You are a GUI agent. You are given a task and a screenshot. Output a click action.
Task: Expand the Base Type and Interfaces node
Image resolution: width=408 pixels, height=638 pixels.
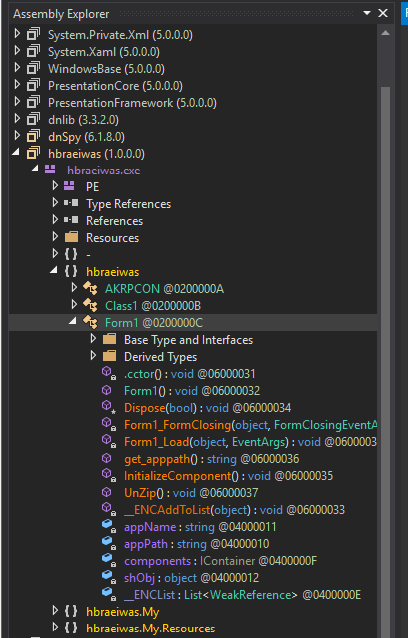[x=94, y=339]
